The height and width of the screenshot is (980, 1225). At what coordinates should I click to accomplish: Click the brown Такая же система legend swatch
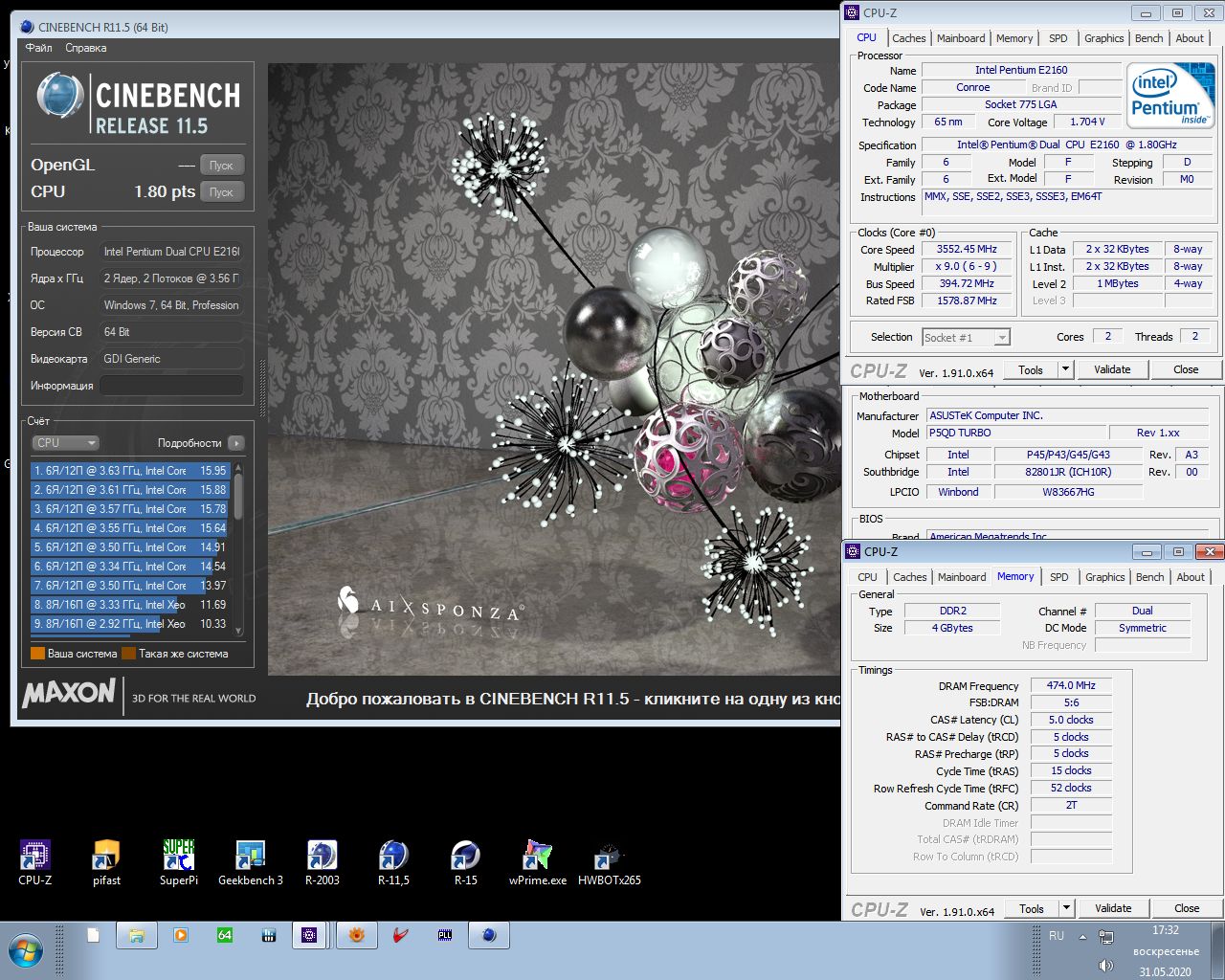point(128,654)
